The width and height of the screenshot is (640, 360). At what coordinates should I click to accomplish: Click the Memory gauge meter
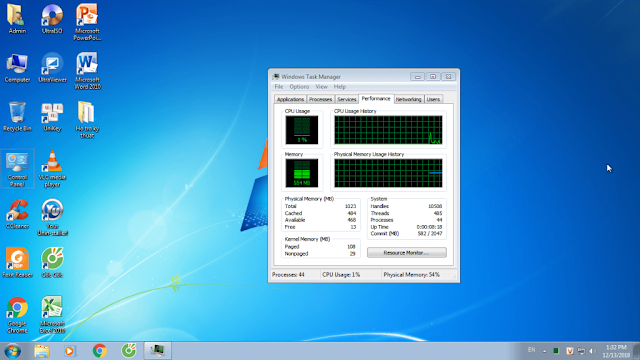302,173
